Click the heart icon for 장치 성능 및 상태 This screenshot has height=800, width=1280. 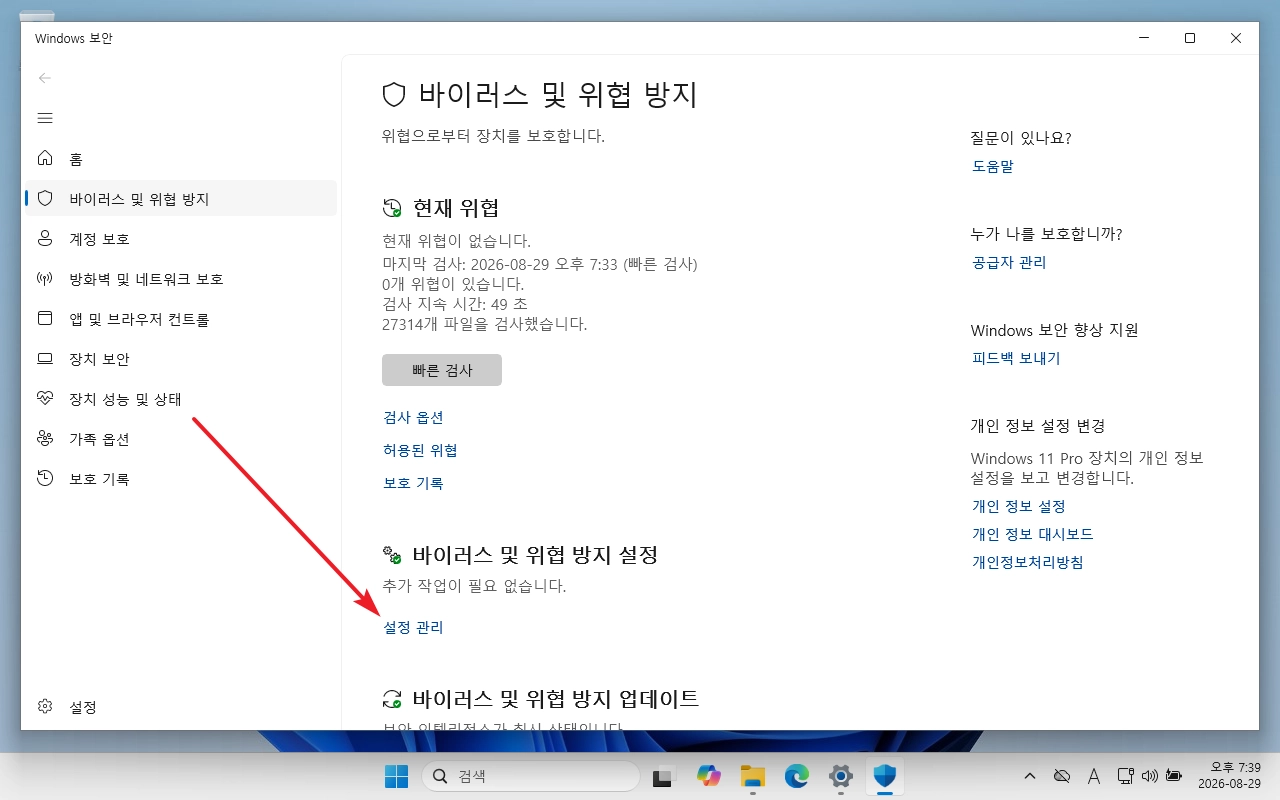[x=45, y=398]
